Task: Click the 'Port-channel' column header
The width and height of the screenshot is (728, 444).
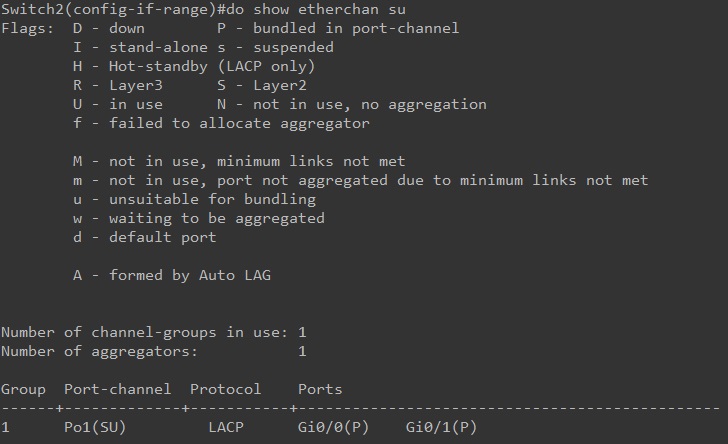Action: point(118,389)
